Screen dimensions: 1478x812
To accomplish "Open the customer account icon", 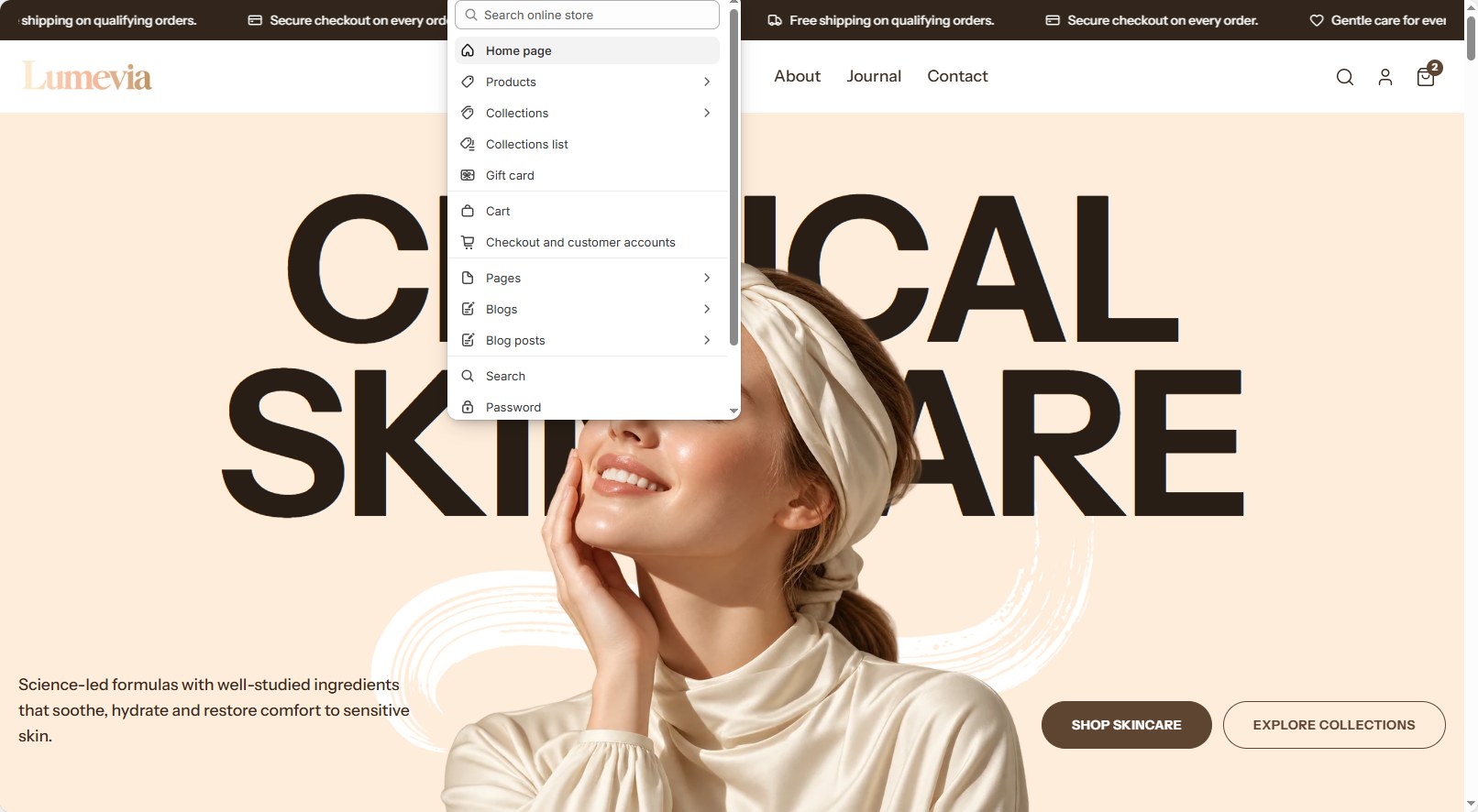I will pos(1385,77).
